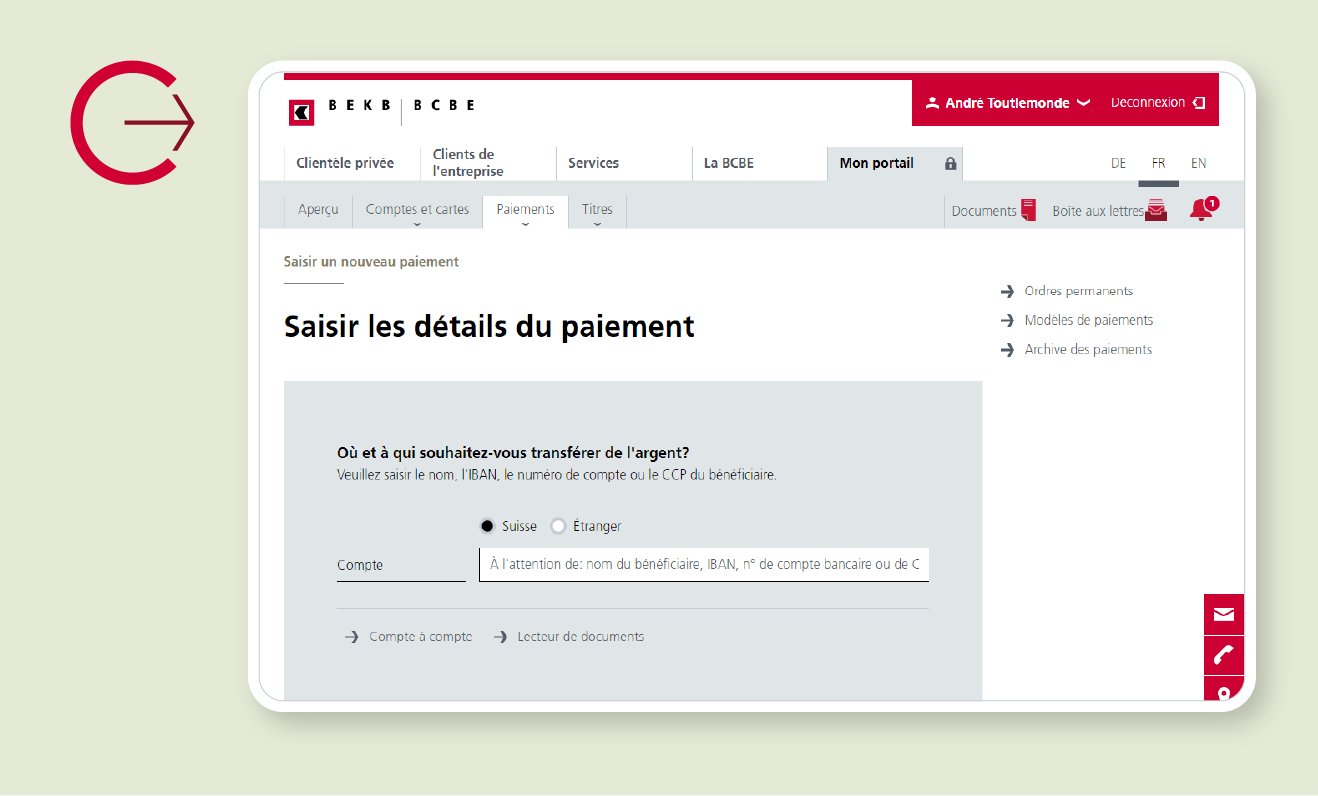1318x796 pixels.
Task: Click the padlock icon on Mon portail
Action: [950, 163]
